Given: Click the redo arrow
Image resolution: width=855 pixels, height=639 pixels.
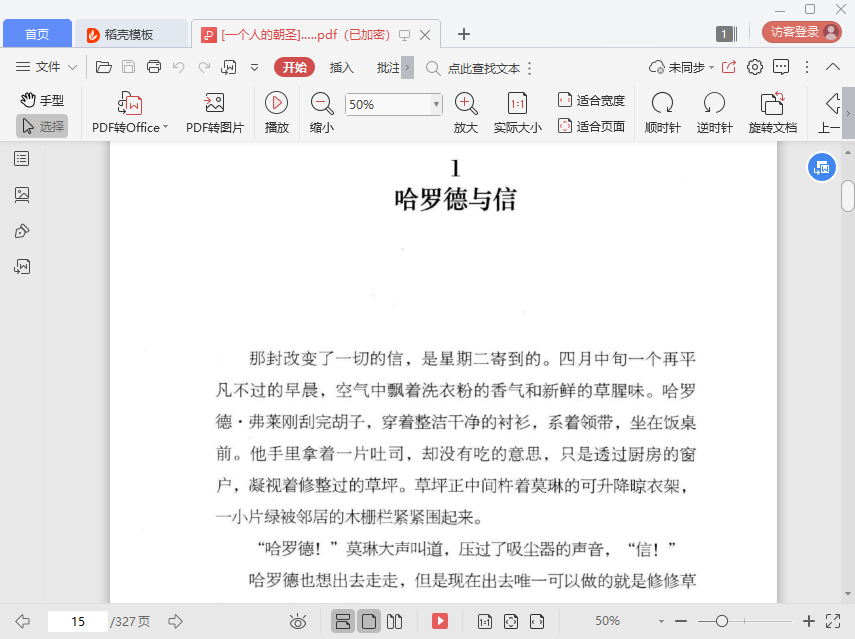Looking at the screenshot, I should point(204,67).
